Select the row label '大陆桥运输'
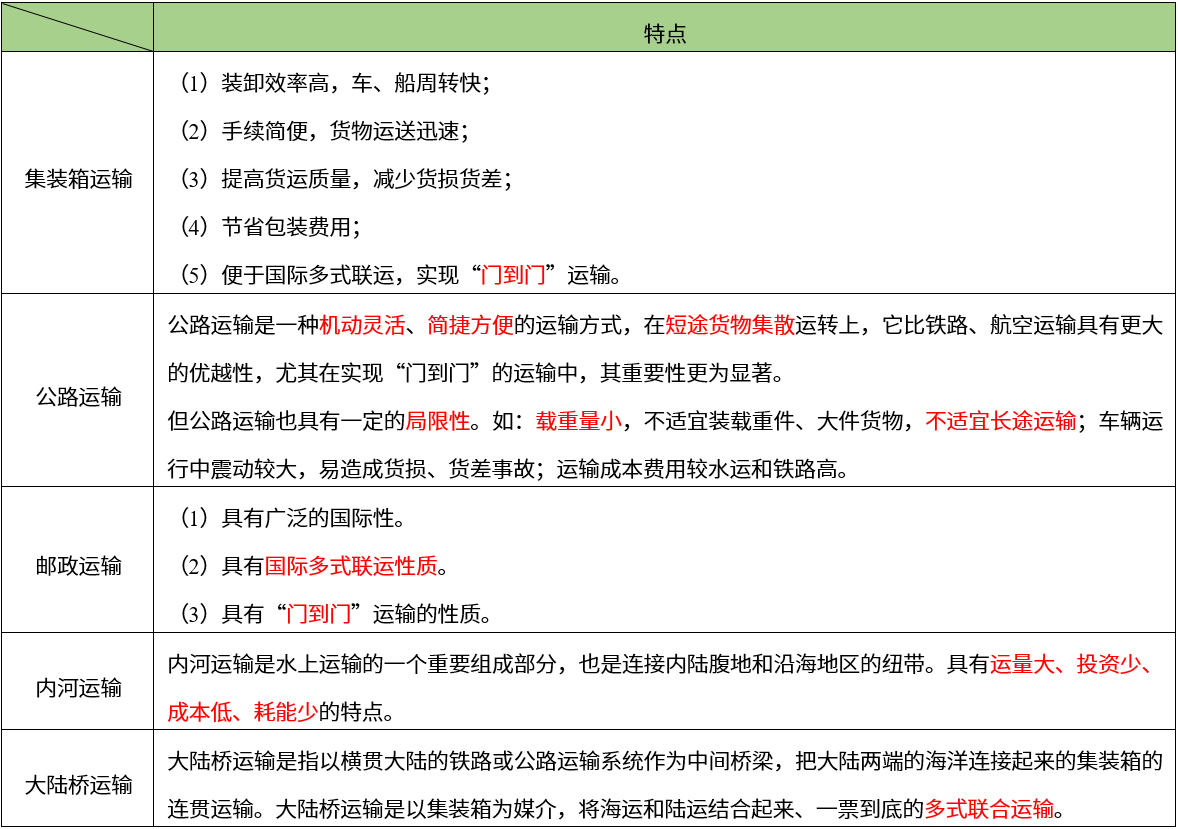The width and height of the screenshot is (1178, 829). click(78, 785)
